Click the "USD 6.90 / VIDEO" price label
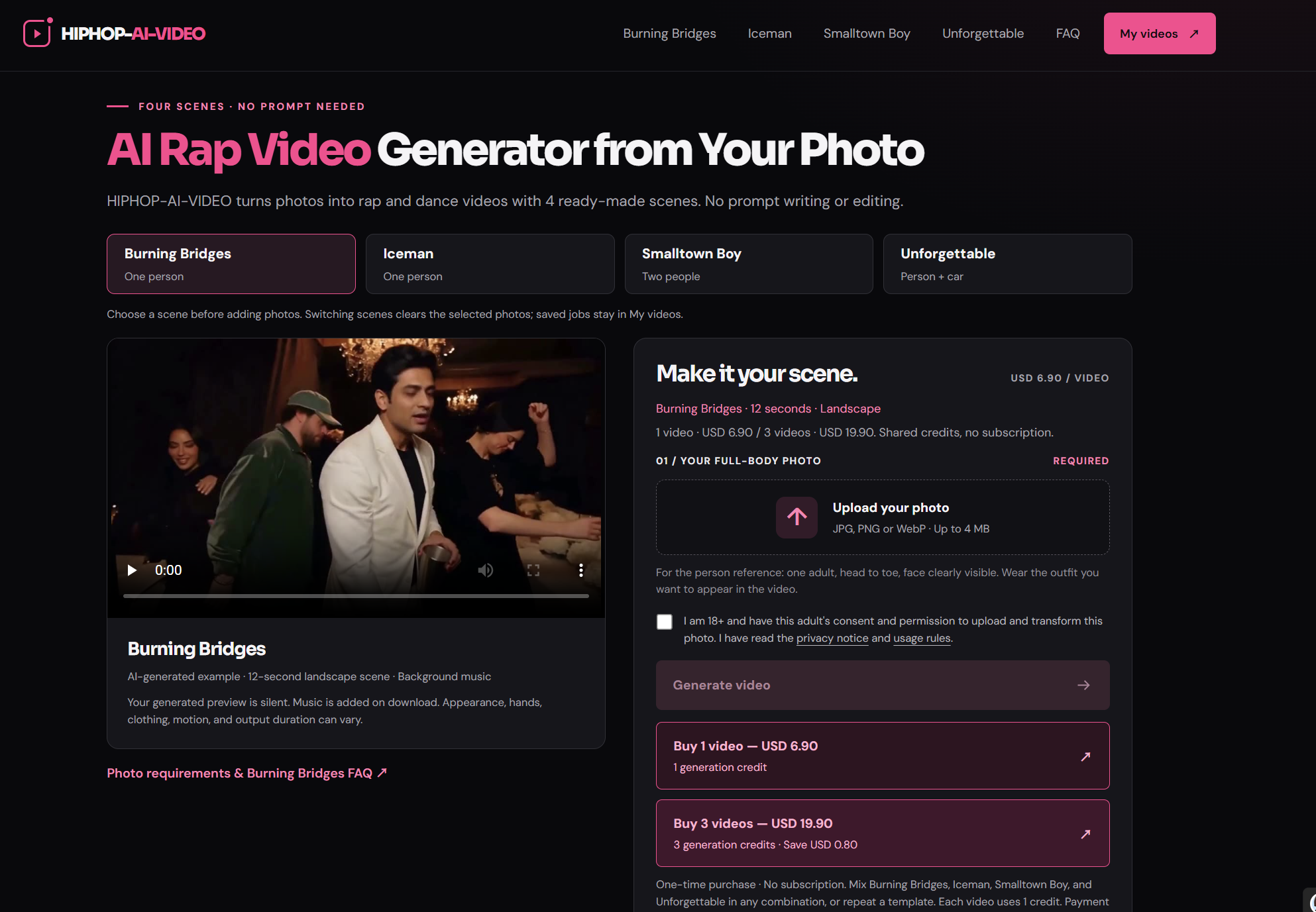Image resolution: width=1316 pixels, height=912 pixels. click(x=1060, y=378)
